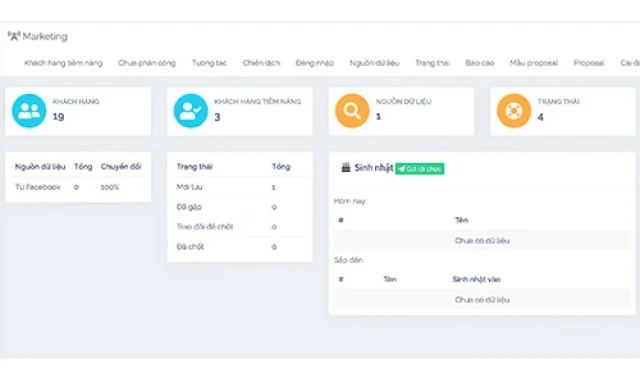Click the Marketing page title
640x373 pixels.
(45, 37)
